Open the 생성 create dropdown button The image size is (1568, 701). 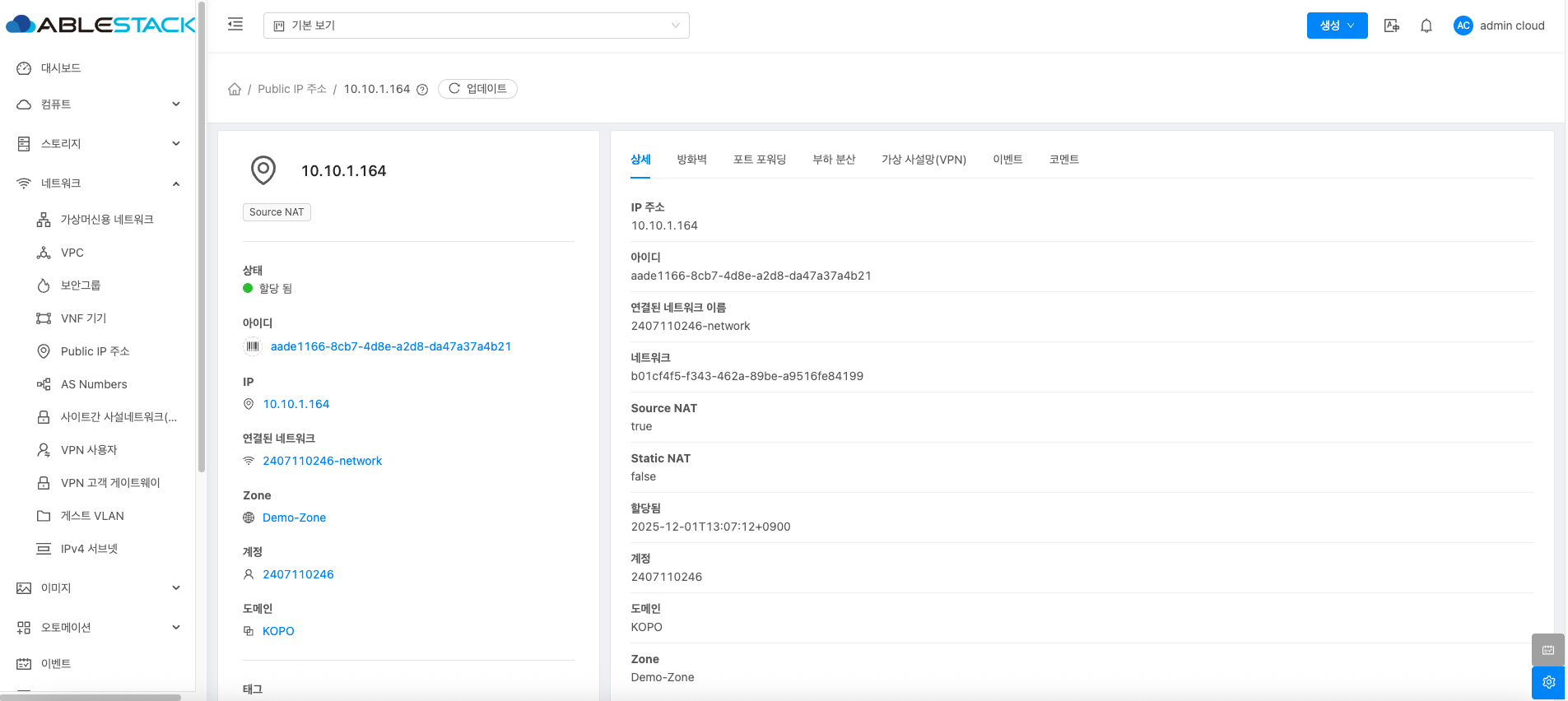coord(1337,26)
